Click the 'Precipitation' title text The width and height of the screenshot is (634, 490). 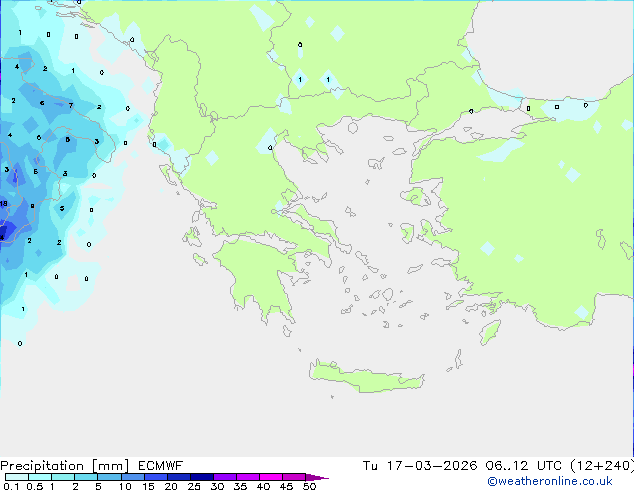click(42, 466)
